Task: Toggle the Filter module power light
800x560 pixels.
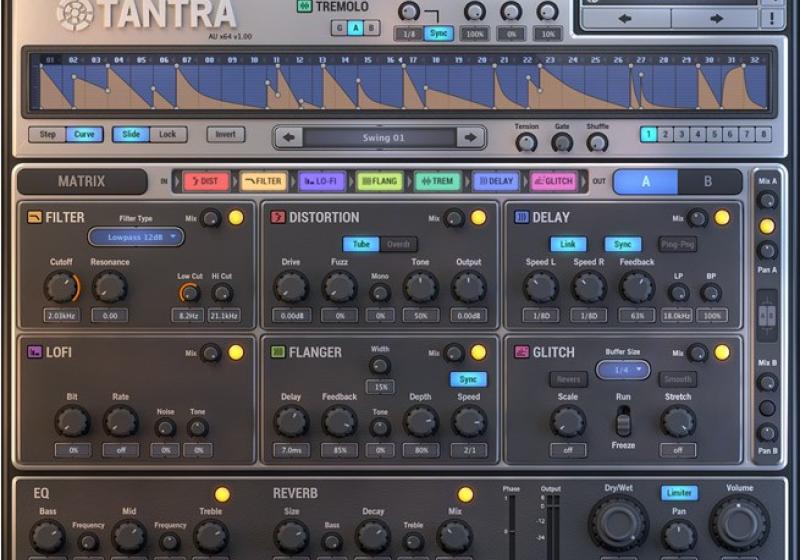Action: pyautogui.click(x=236, y=218)
